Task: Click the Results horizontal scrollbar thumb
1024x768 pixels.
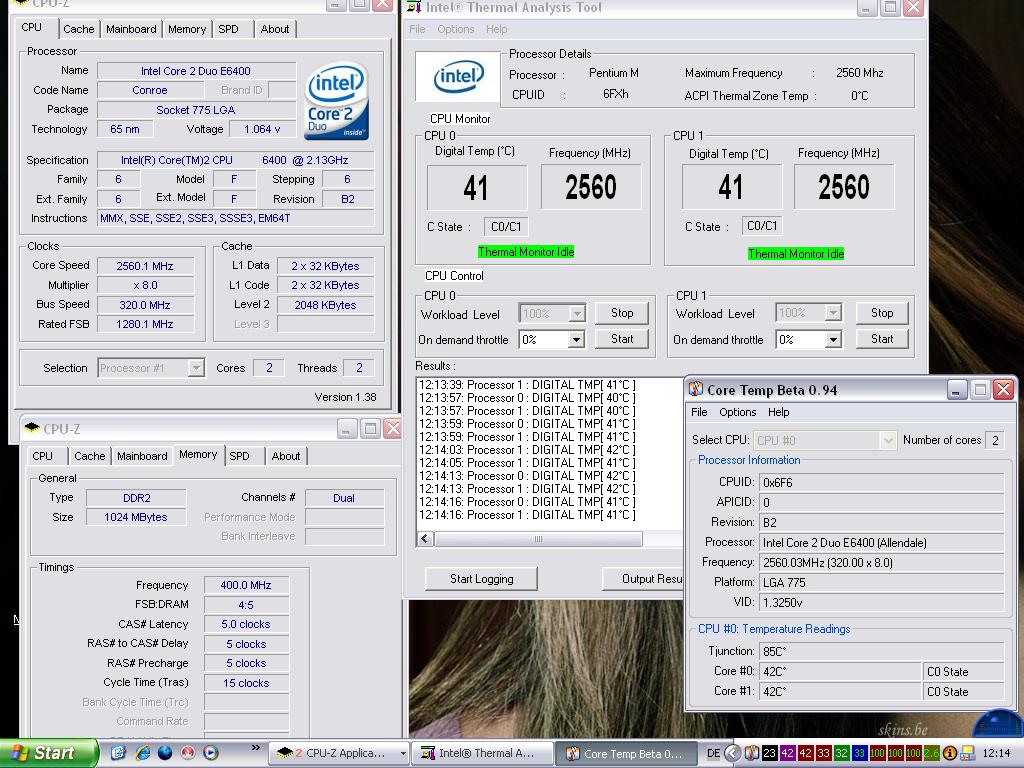Action: click(538, 539)
